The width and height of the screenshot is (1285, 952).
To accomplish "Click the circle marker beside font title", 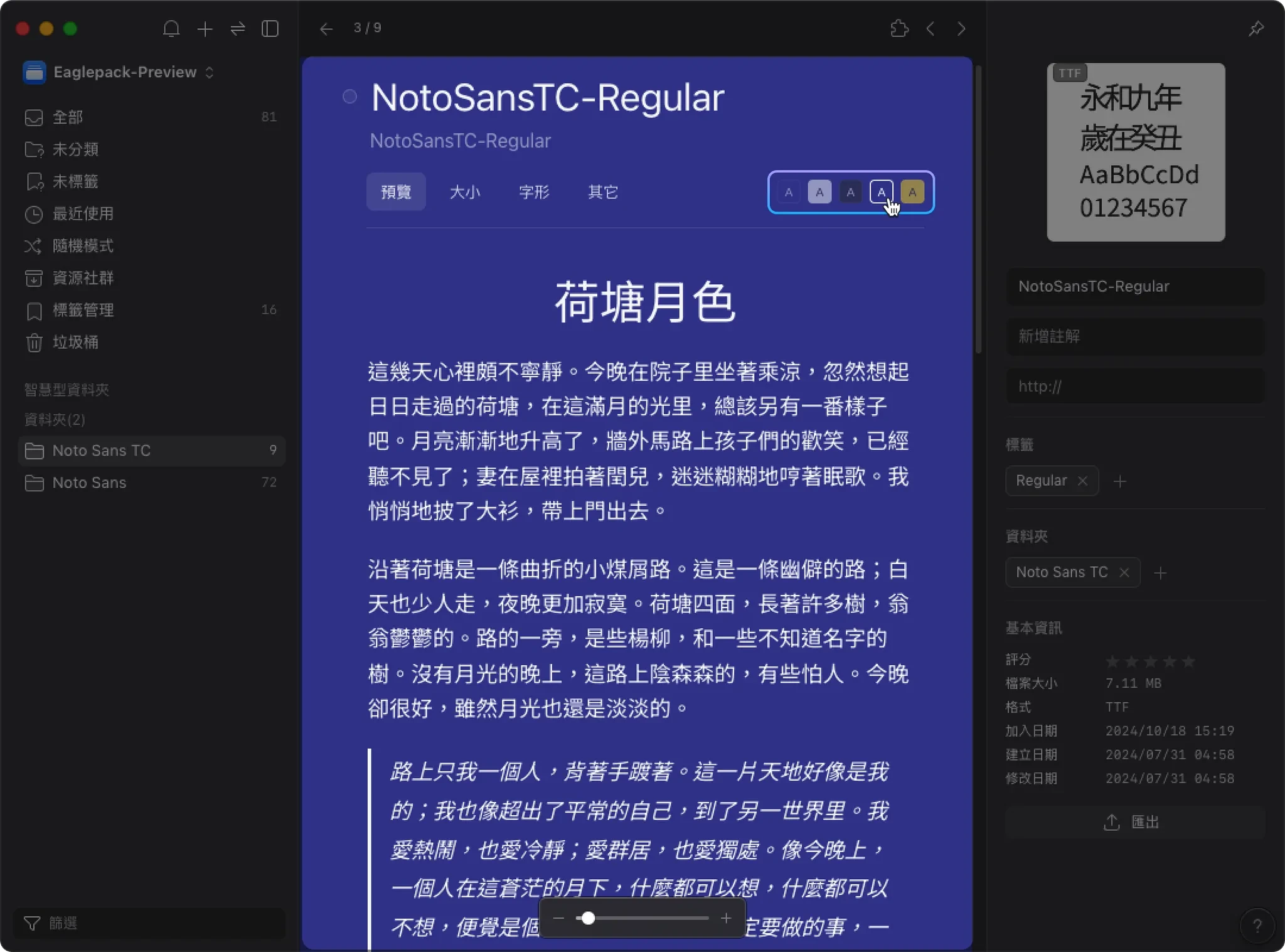I will (349, 96).
